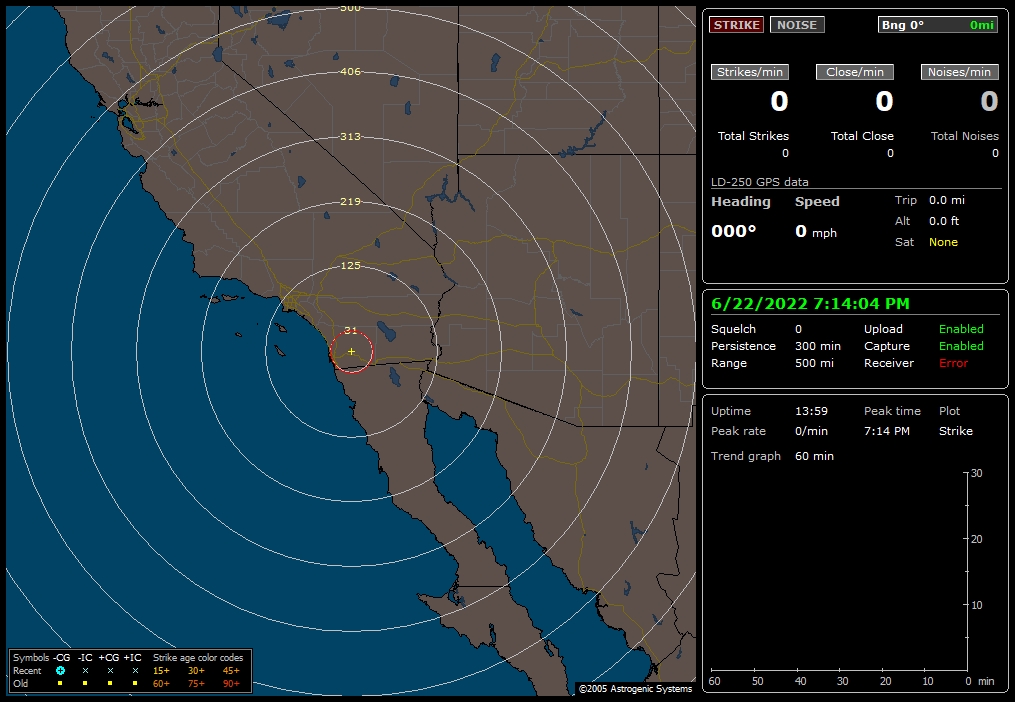Click the 31 mile range ring label
This screenshot has height=702, width=1015.
[x=350, y=330]
